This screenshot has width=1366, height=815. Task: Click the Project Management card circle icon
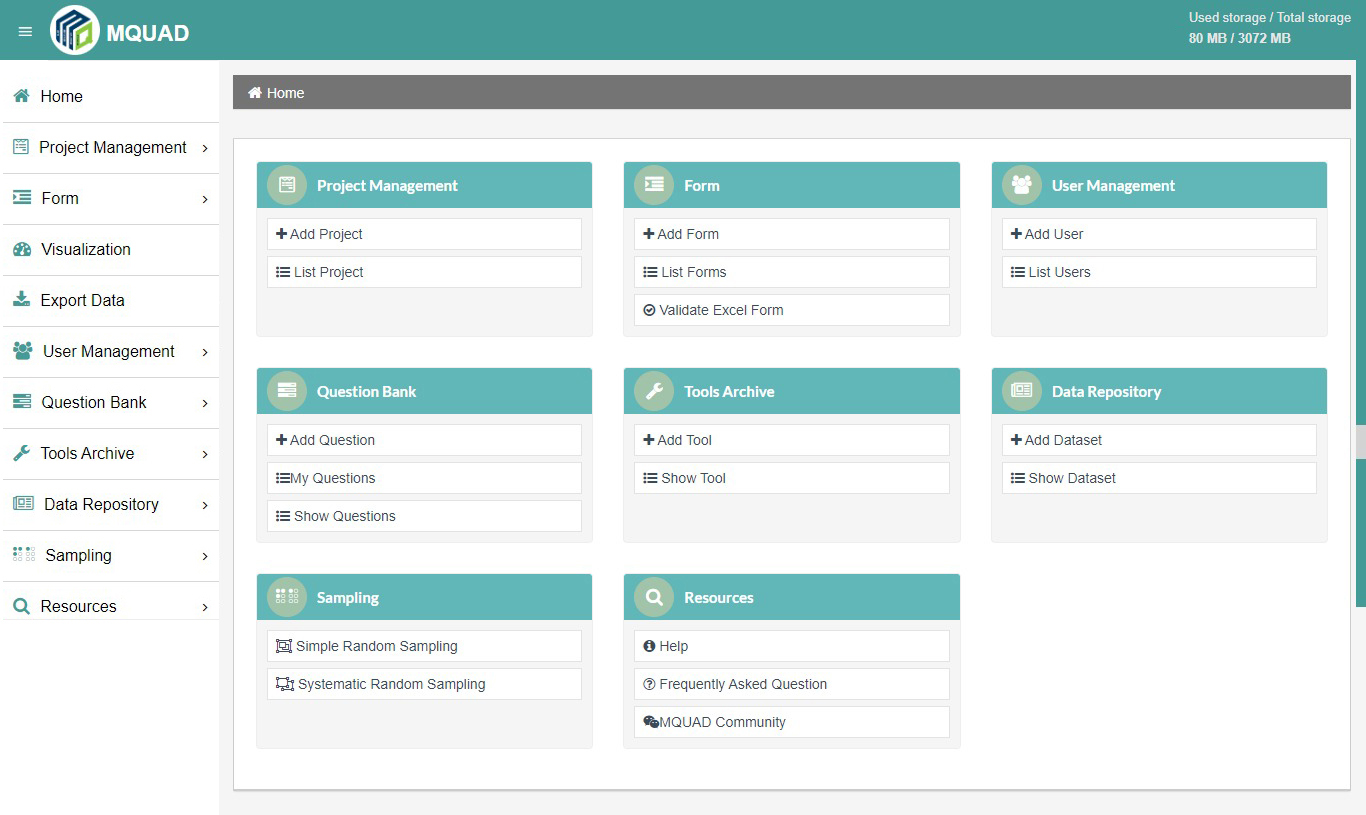[287, 185]
